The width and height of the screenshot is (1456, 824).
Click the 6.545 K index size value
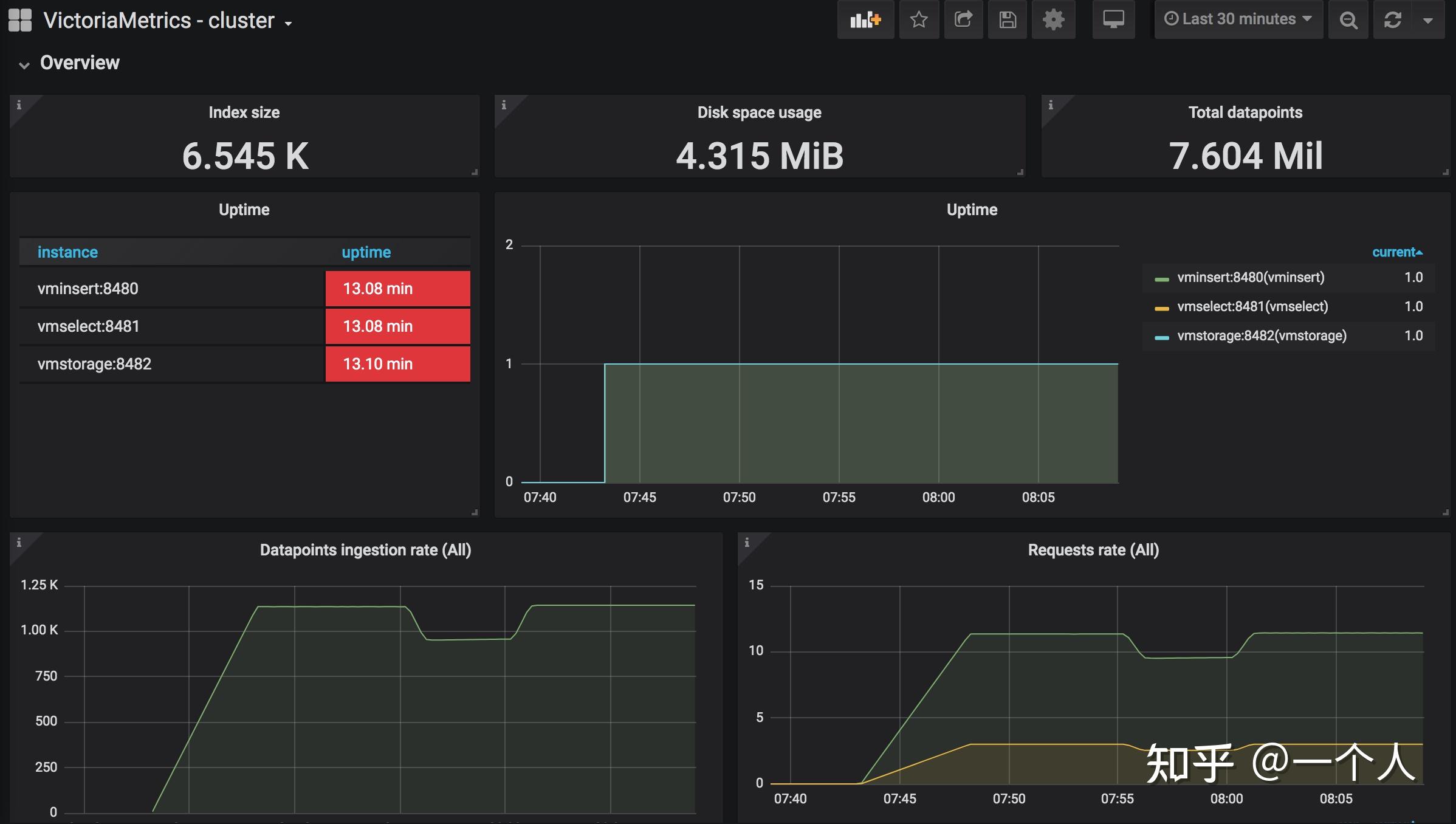point(245,156)
